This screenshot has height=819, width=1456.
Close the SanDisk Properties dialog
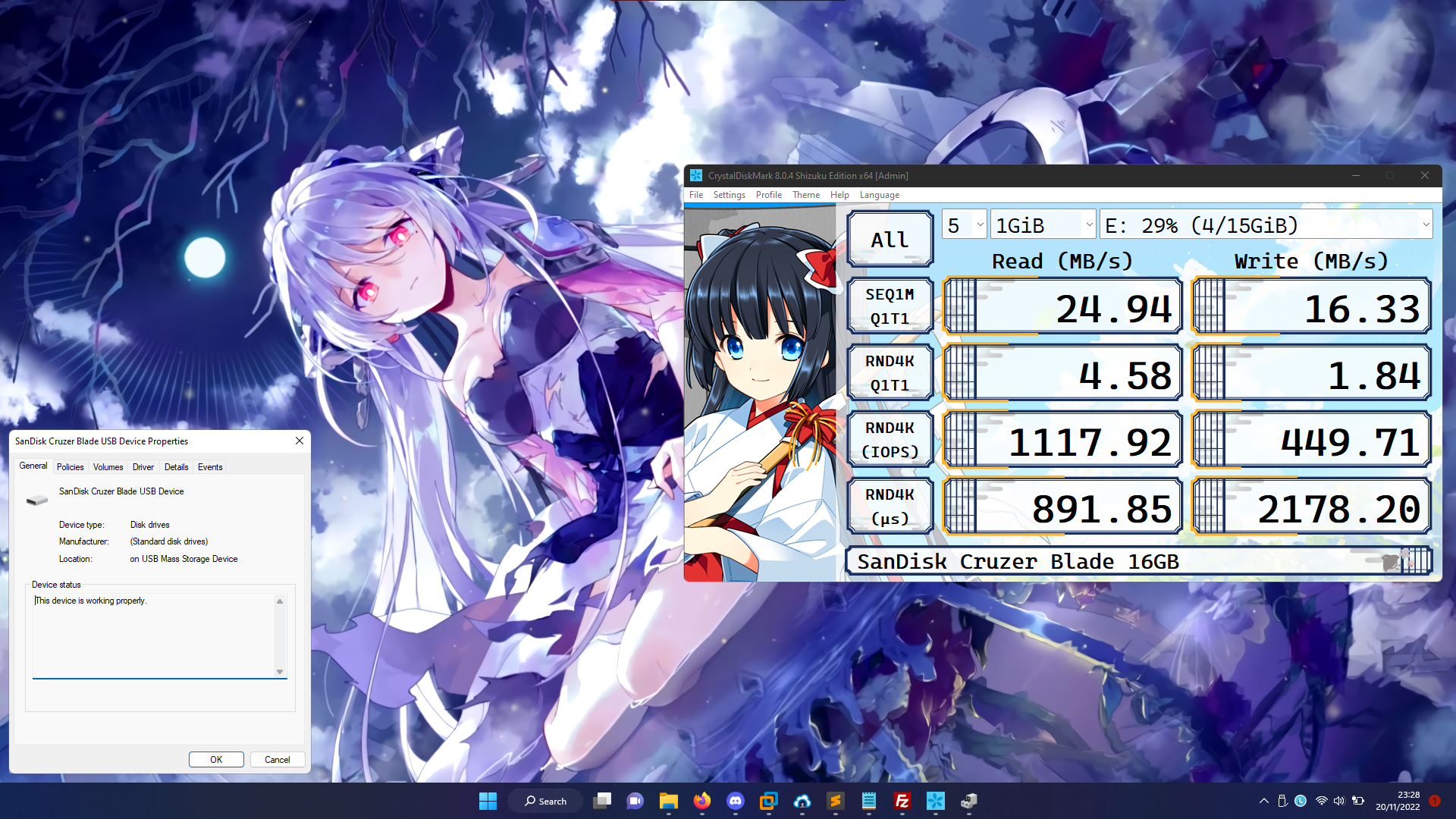[300, 441]
